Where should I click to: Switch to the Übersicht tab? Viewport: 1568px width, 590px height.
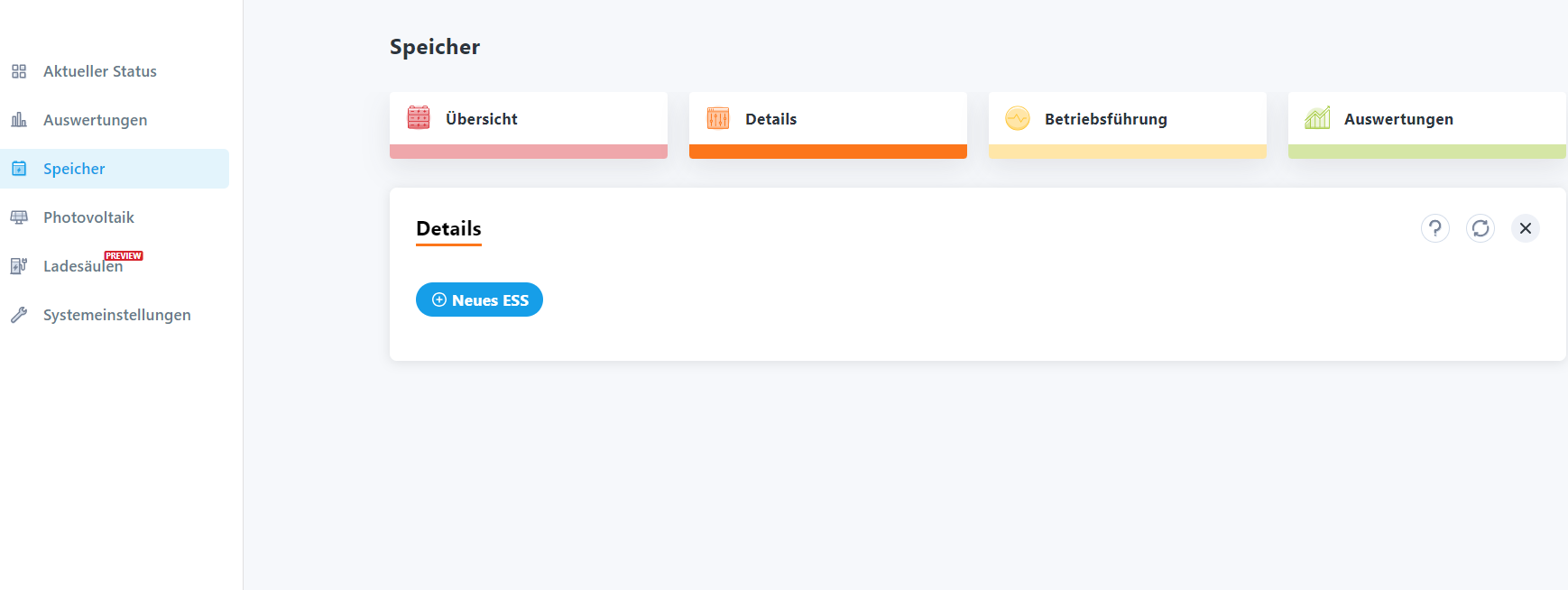(528, 119)
